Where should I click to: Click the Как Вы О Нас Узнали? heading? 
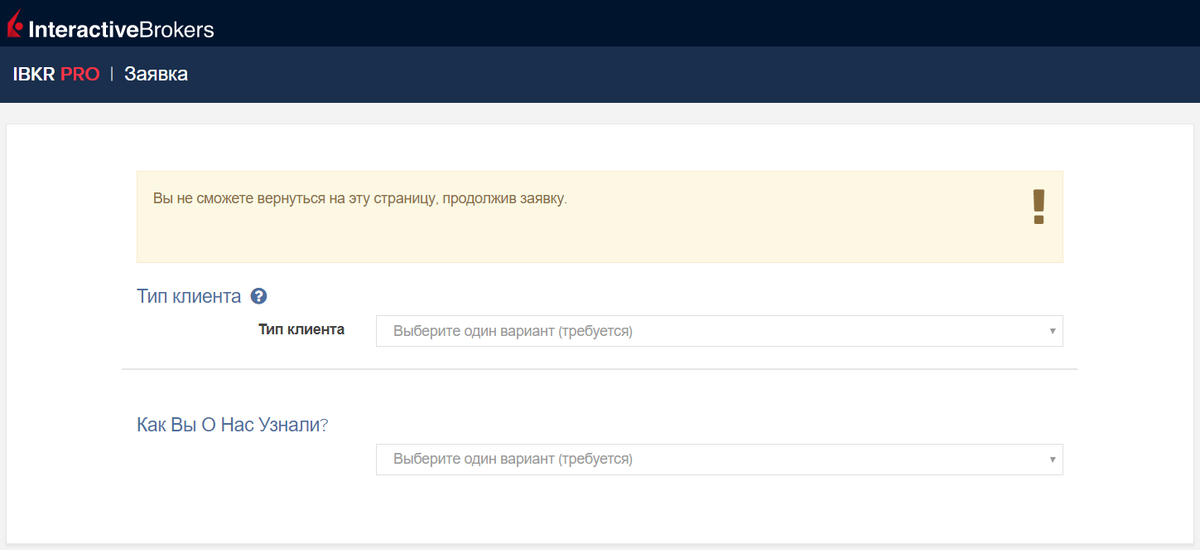(233, 424)
